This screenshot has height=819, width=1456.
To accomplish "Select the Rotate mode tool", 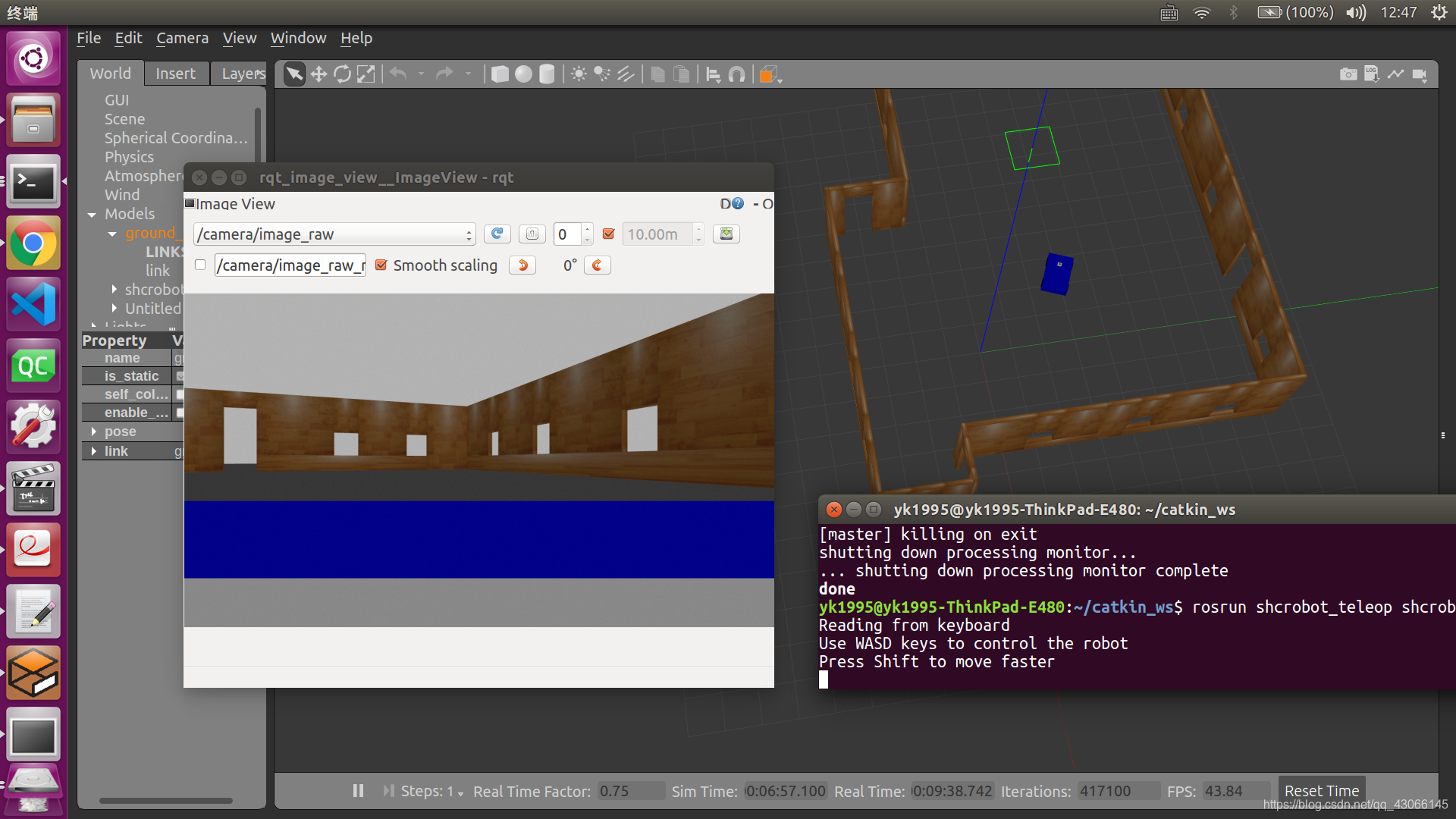I will point(343,74).
